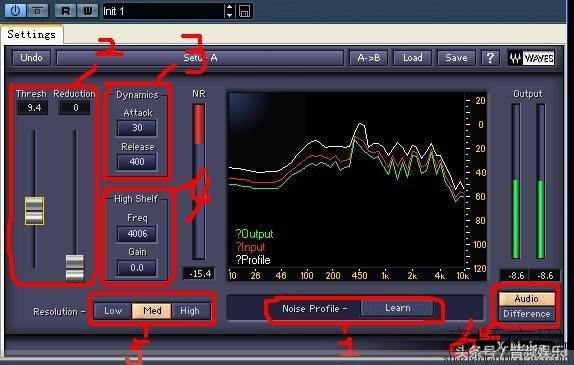
Task: Open help with the question mark button
Action: [x=490, y=58]
